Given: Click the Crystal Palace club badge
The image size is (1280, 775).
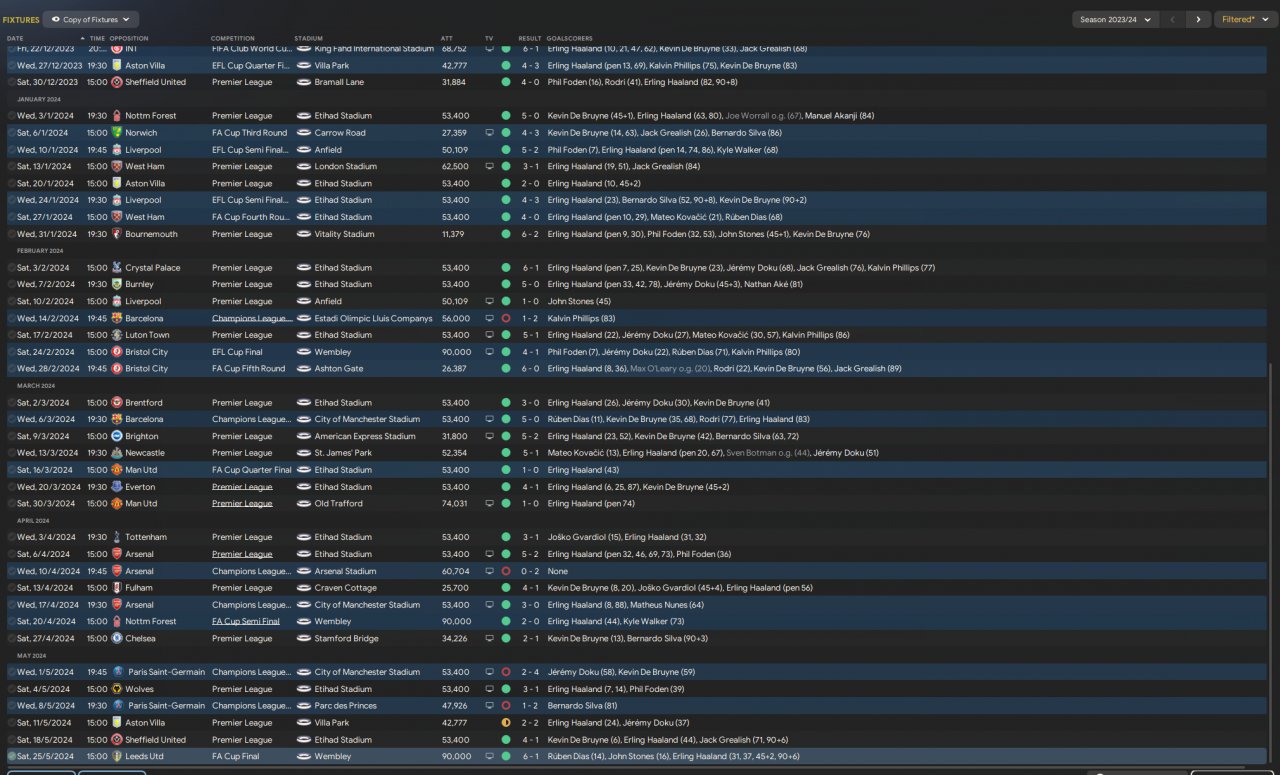Looking at the screenshot, I should pyautogui.click(x=117, y=268).
